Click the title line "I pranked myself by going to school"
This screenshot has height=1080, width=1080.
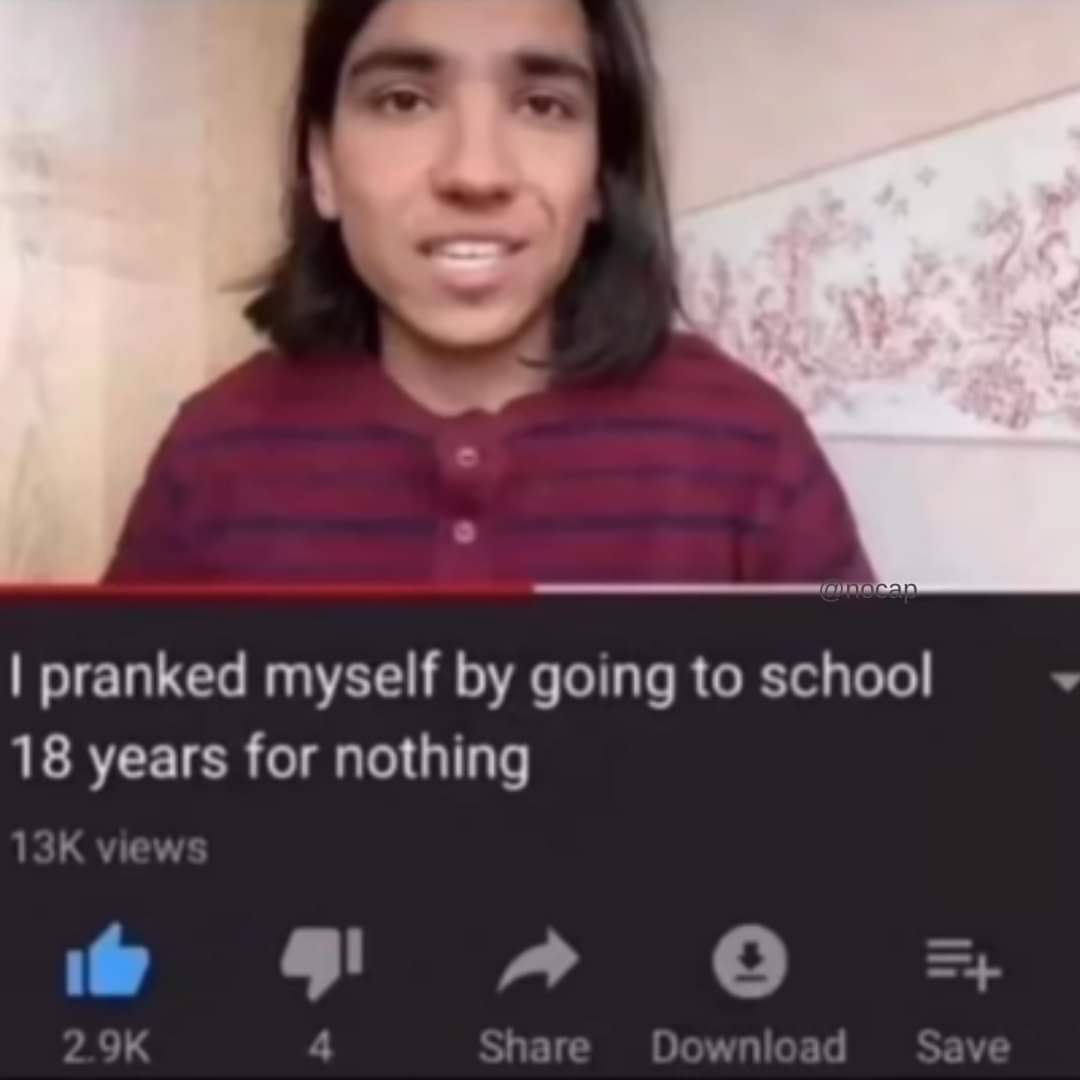(x=471, y=677)
